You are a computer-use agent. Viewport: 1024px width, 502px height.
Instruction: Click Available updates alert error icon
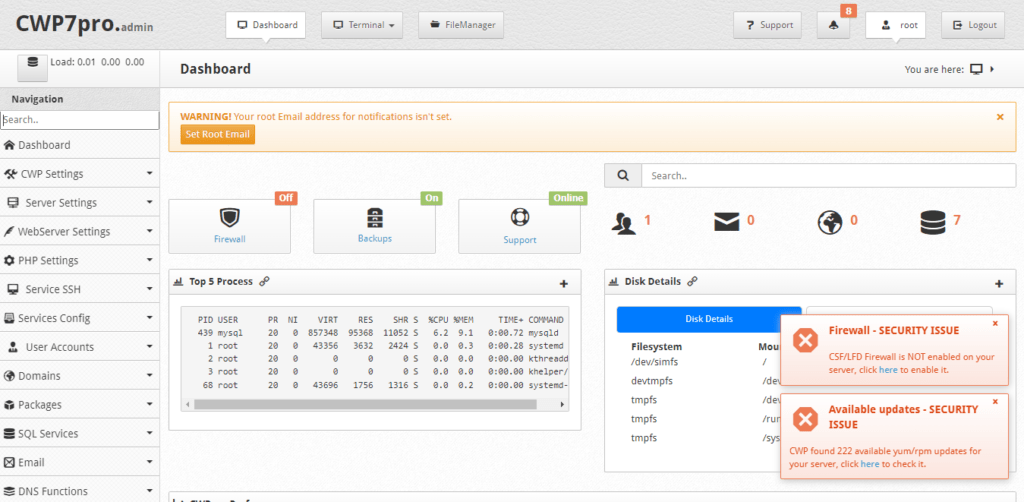click(x=805, y=419)
